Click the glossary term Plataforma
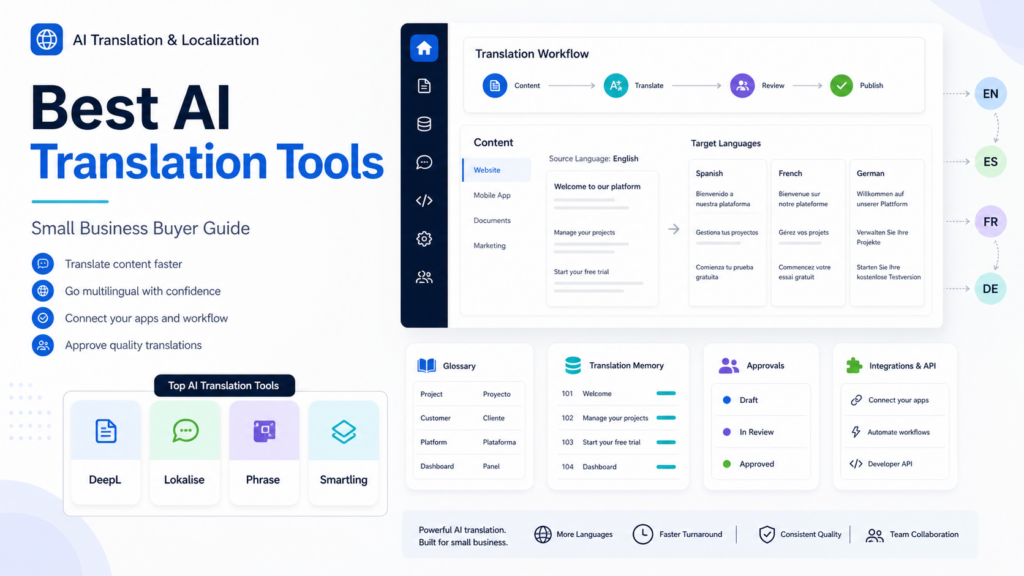The height and width of the screenshot is (576, 1024). (499, 442)
